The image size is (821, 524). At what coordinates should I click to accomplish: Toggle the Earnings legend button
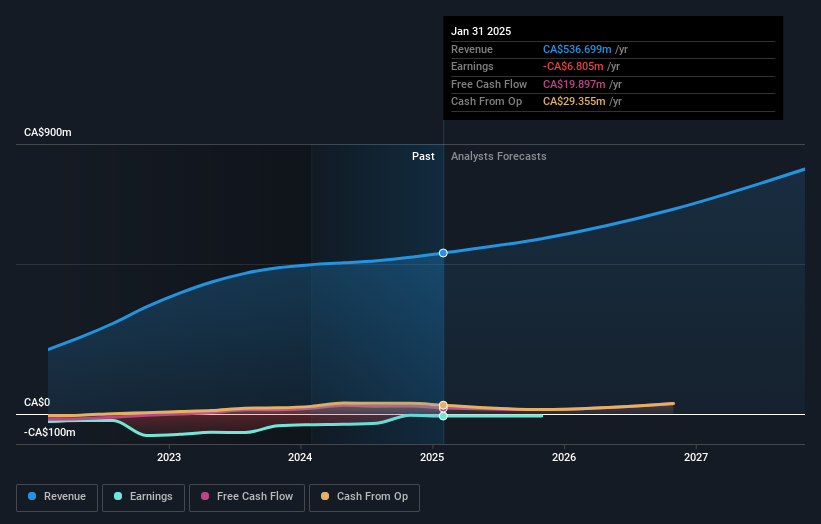tap(143, 497)
